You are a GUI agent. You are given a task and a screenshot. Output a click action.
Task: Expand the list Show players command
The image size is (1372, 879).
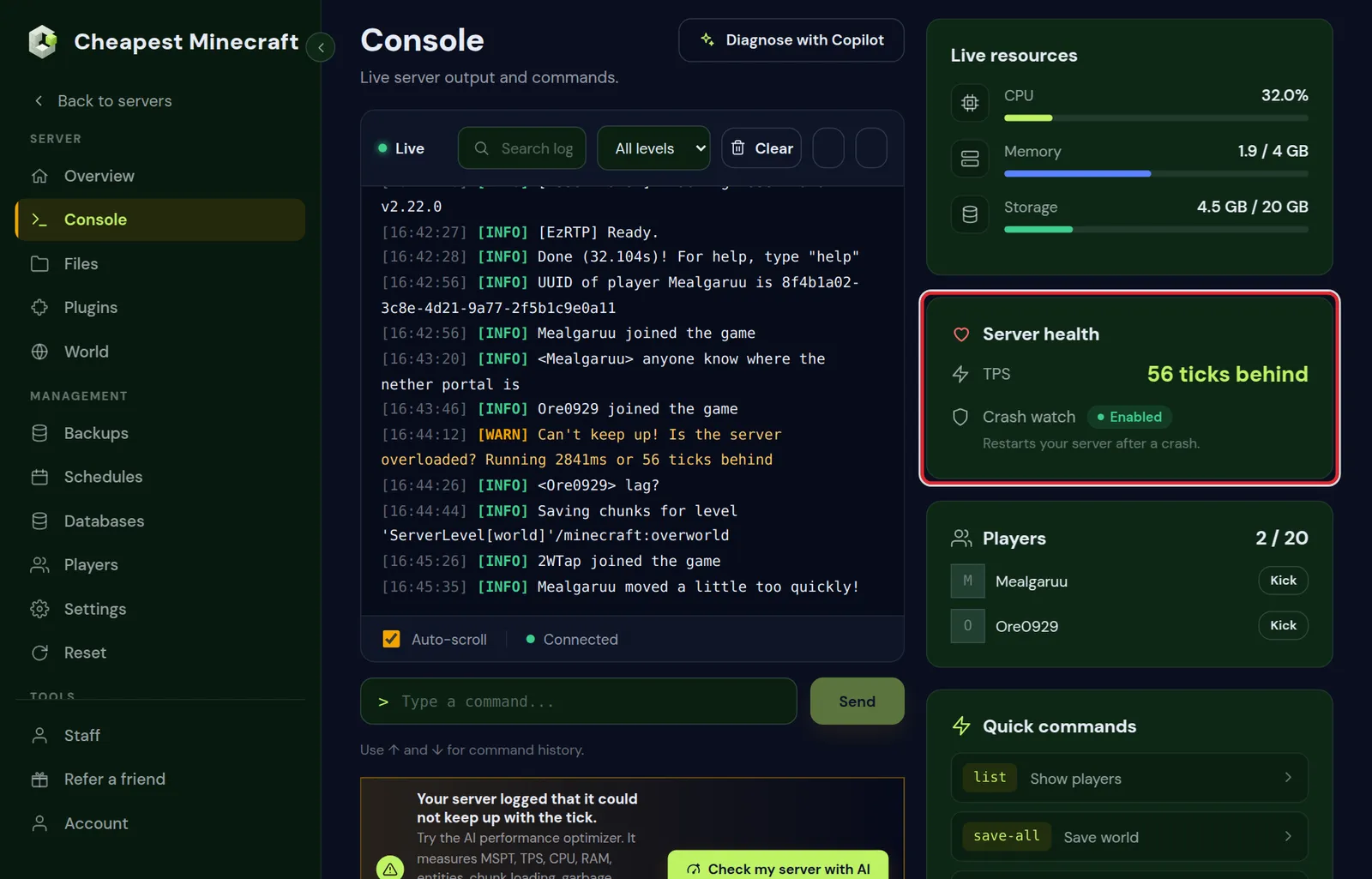pos(1129,778)
